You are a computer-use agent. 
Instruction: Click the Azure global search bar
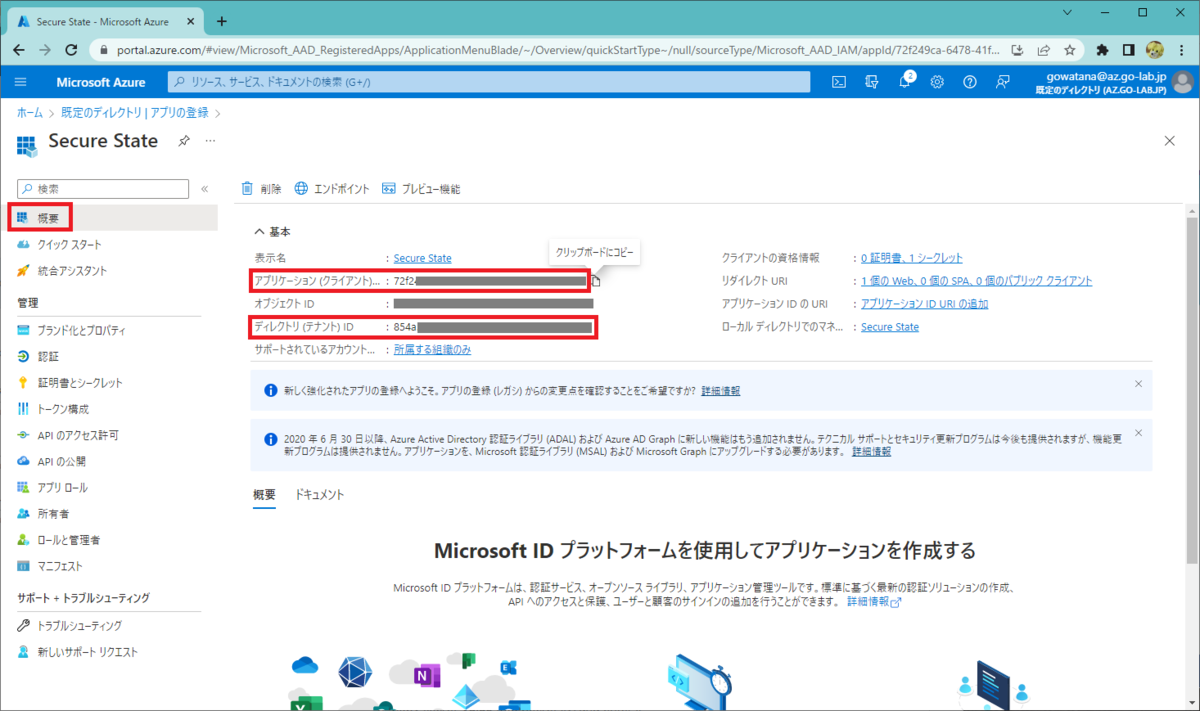coord(489,82)
